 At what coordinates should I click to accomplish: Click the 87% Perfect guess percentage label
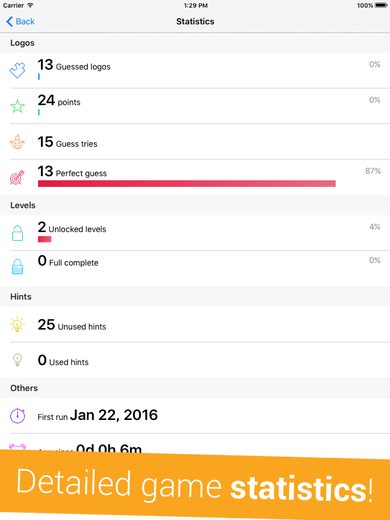tap(373, 171)
